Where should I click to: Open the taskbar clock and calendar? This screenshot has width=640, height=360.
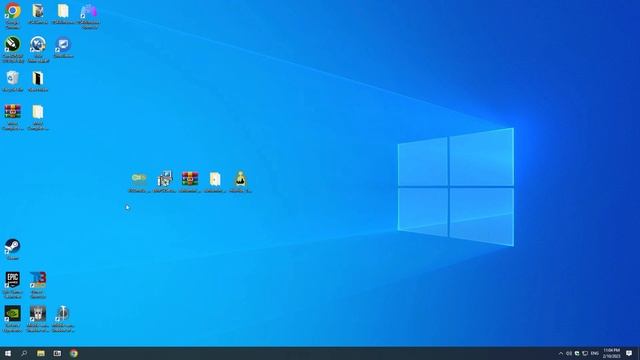pyautogui.click(x=611, y=353)
